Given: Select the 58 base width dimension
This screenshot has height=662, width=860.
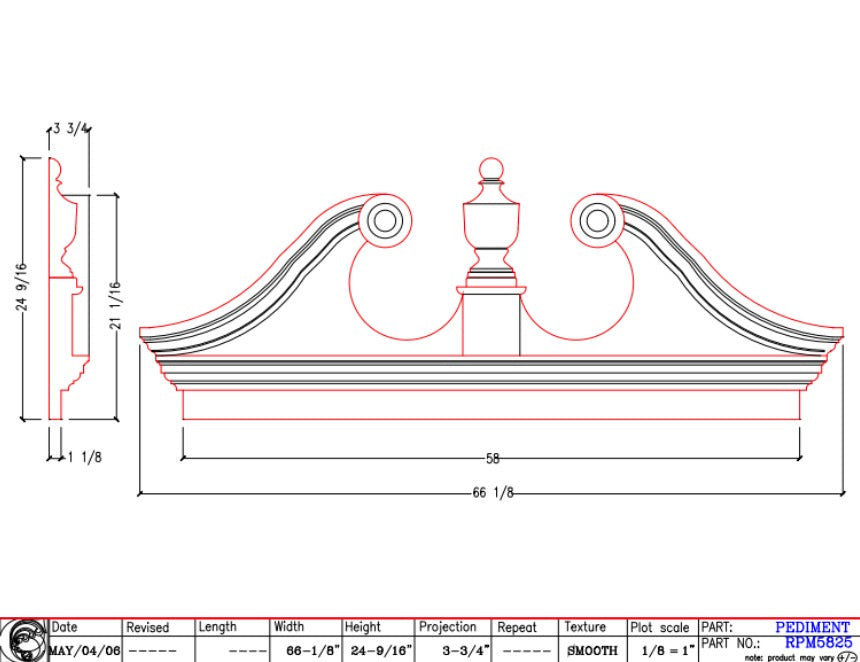Looking at the screenshot, I should point(492,458).
